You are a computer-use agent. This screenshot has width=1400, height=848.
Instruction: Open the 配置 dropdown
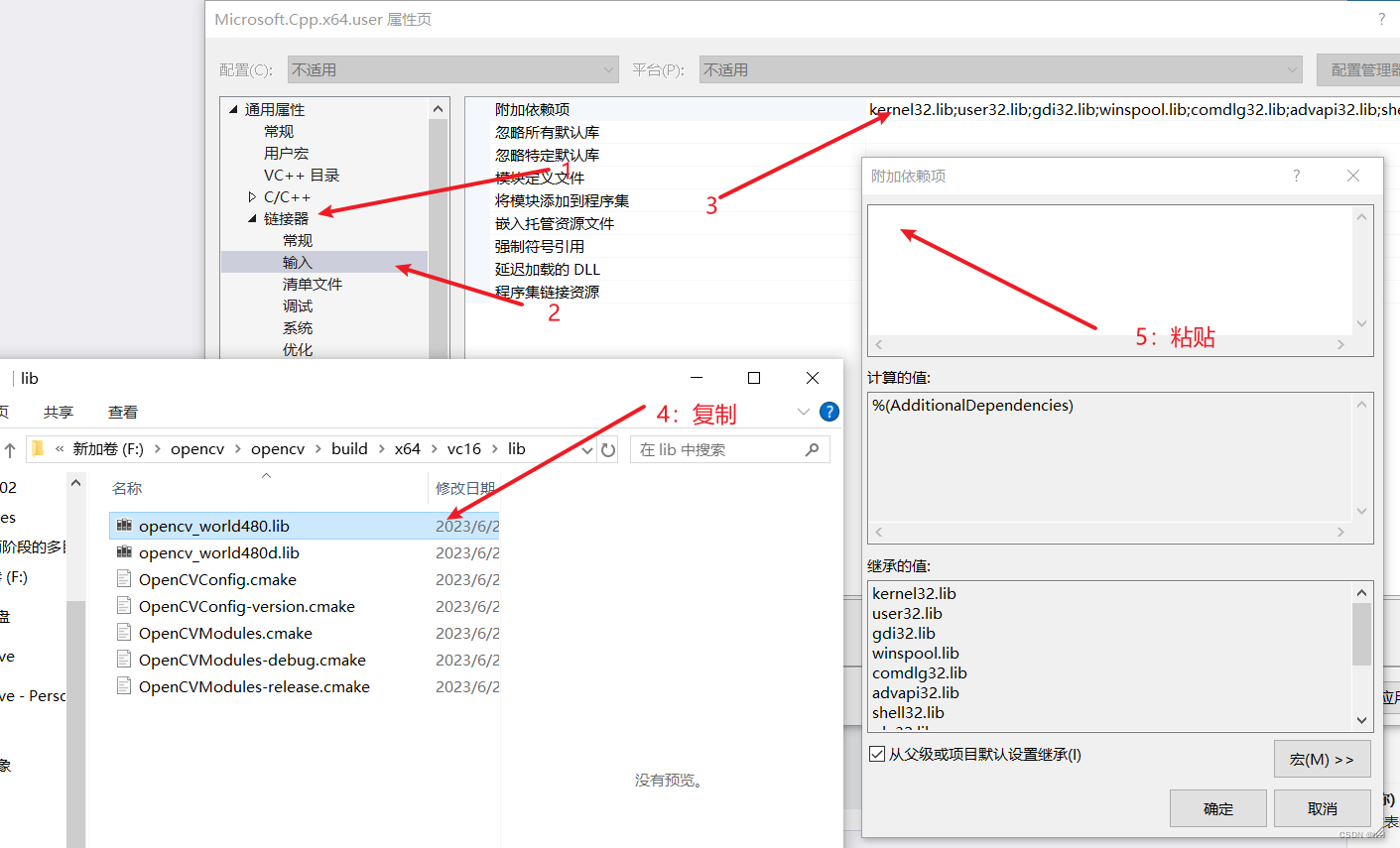click(x=452, y=69)
